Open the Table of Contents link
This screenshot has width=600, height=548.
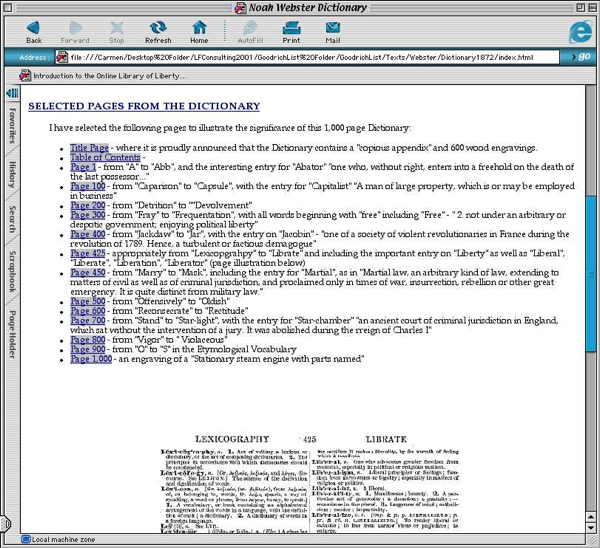(105, 157)
